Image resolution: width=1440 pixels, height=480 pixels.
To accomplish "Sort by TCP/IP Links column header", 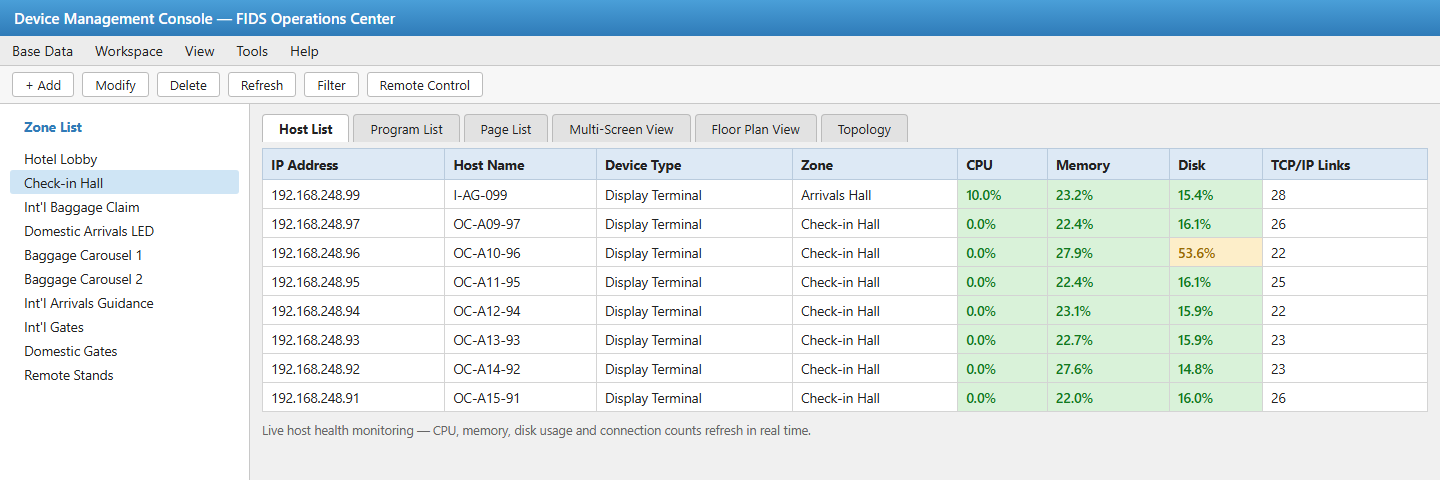I will tap(1345, 165).
